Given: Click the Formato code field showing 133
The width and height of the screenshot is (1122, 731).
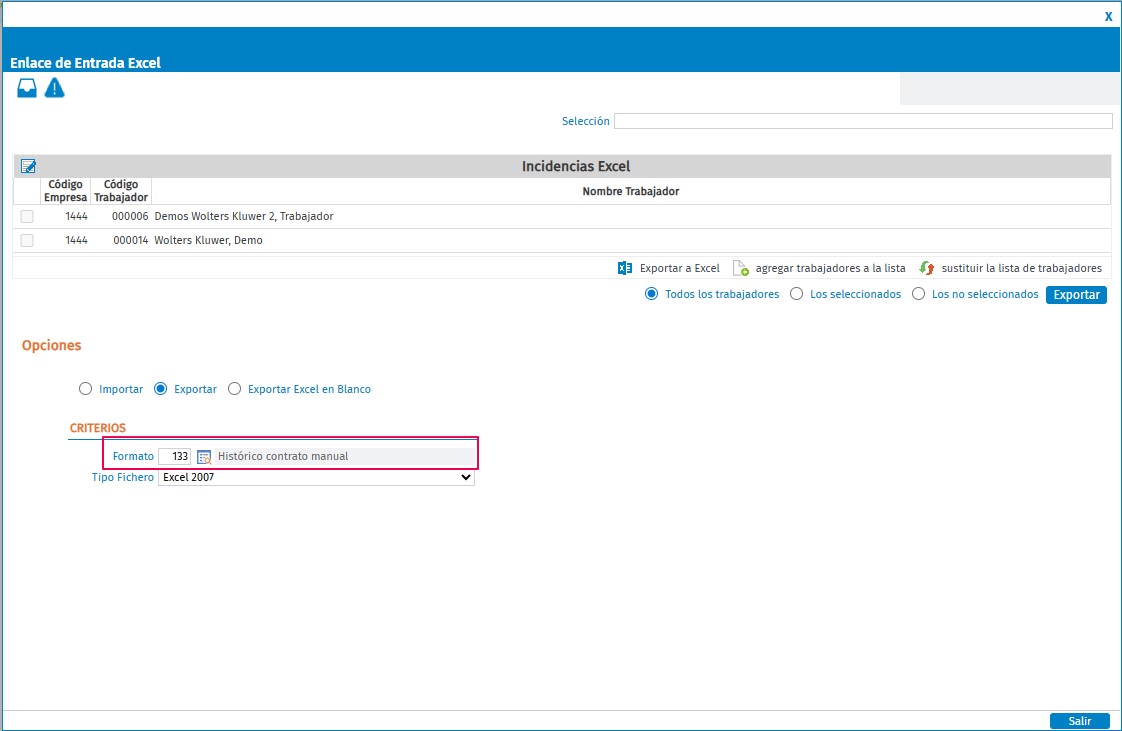Looking at the screenshot, I should click(x=175, y=456).
